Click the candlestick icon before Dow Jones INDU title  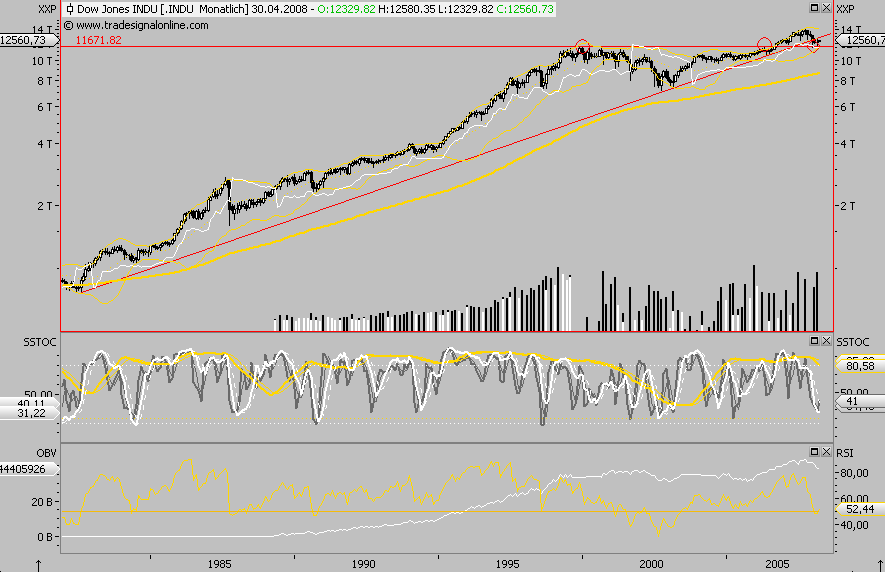pos(69,9)
